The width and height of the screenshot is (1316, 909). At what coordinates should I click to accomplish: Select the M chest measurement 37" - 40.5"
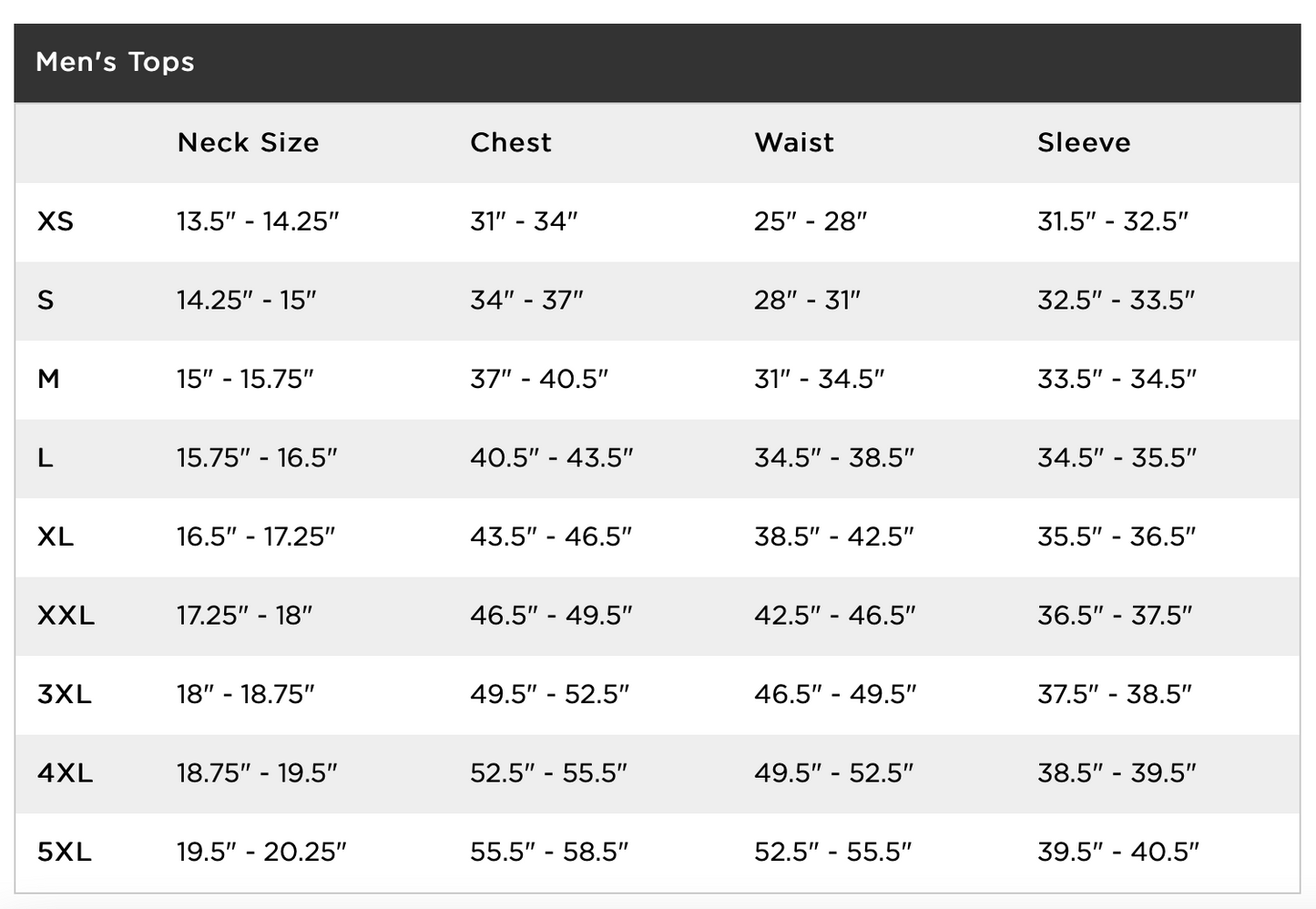[539, 379]
